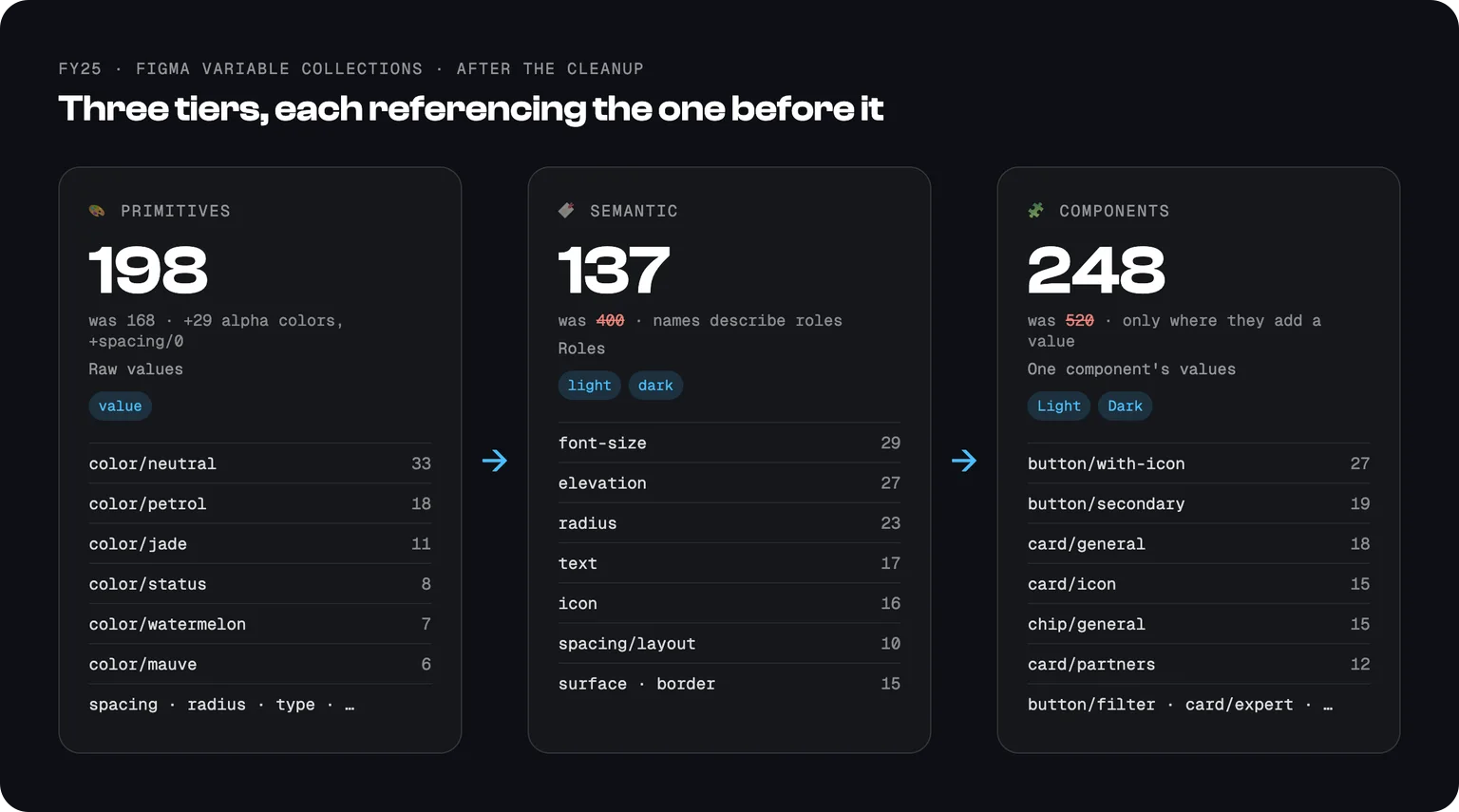This screenshot has height=812, width=1459.
Task: Click the 'button/filter · card/expert' row
Action: [1199, 705]
